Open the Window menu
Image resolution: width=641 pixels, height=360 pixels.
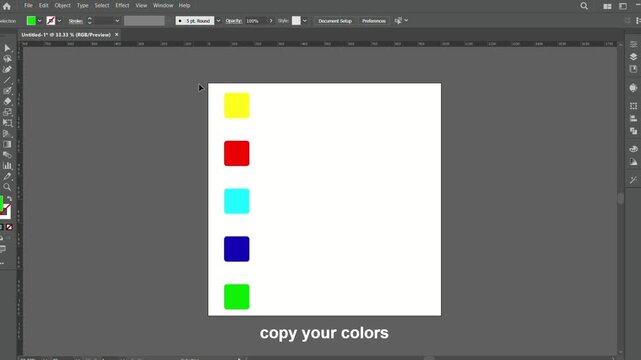click(163, 6)
